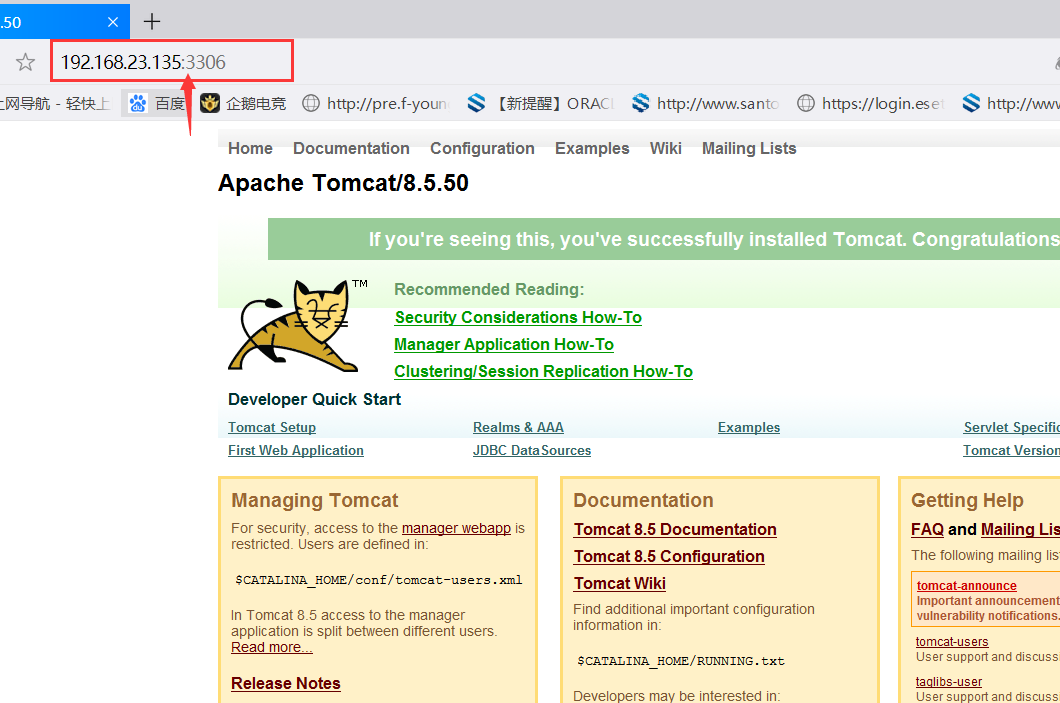Open the Release Notes link
This screenshot has width=1060, height=703.
click(286, 683)
